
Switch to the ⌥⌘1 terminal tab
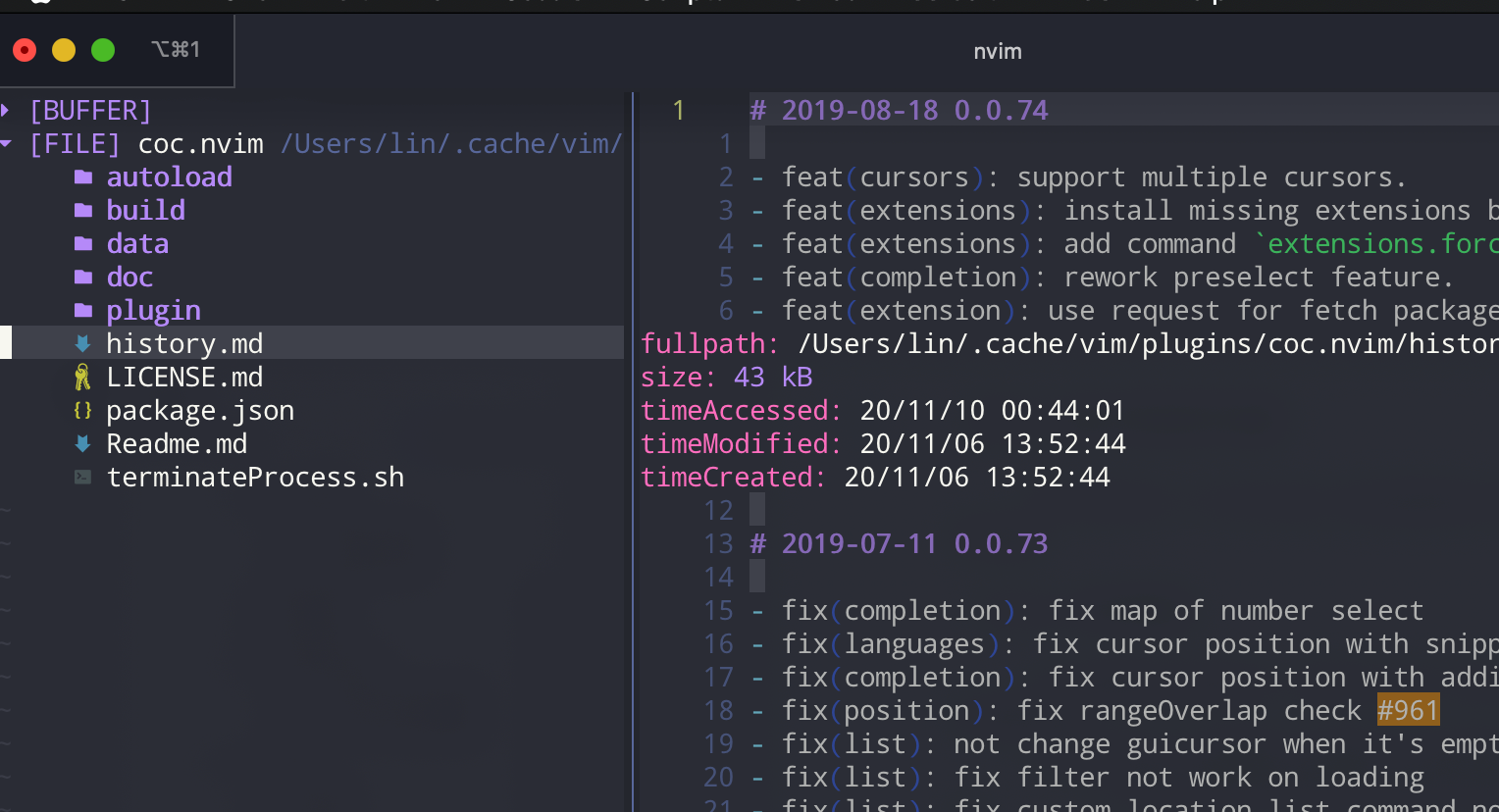[177, 49]
